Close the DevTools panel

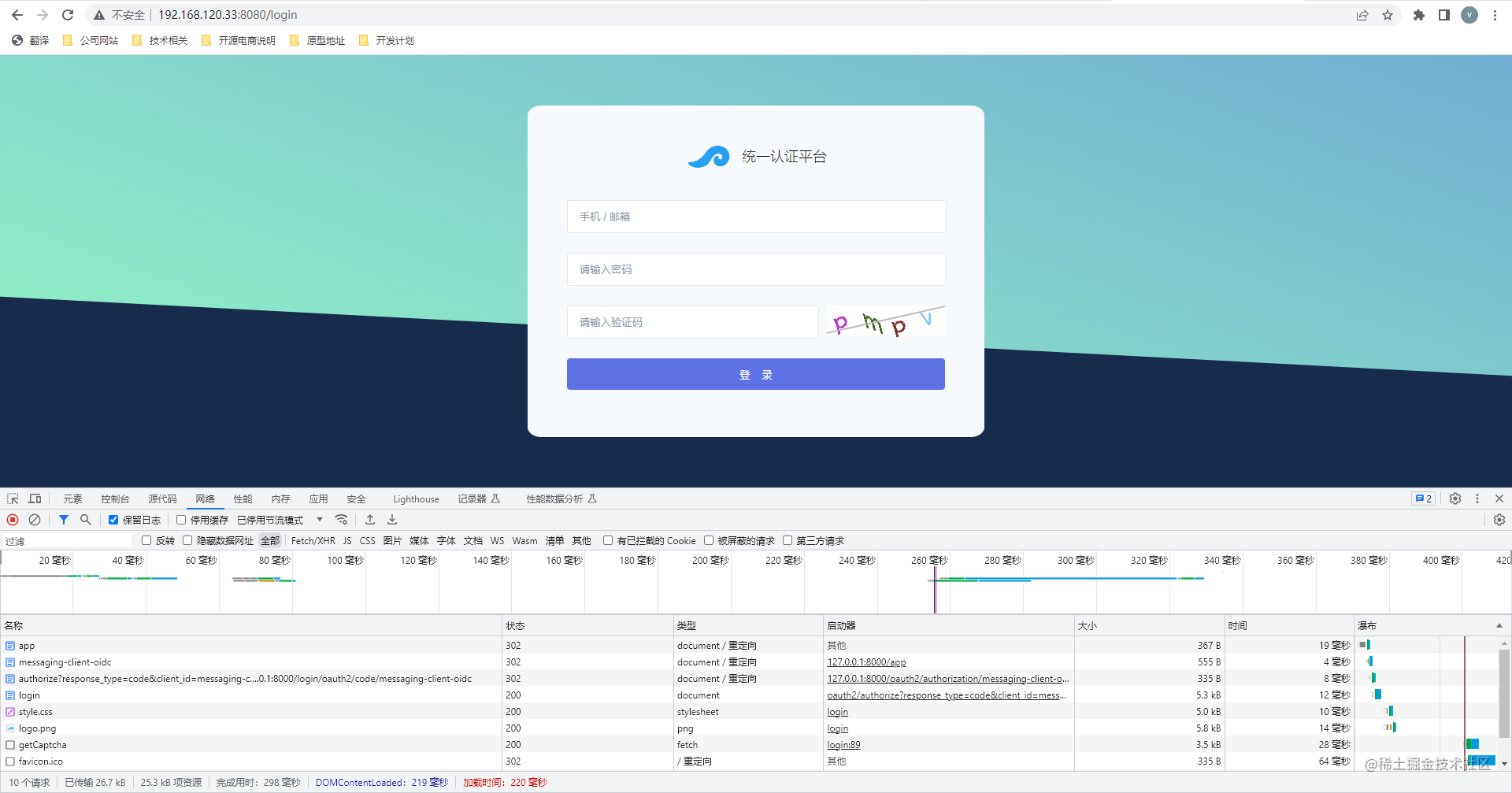(x=1499, y=498)
